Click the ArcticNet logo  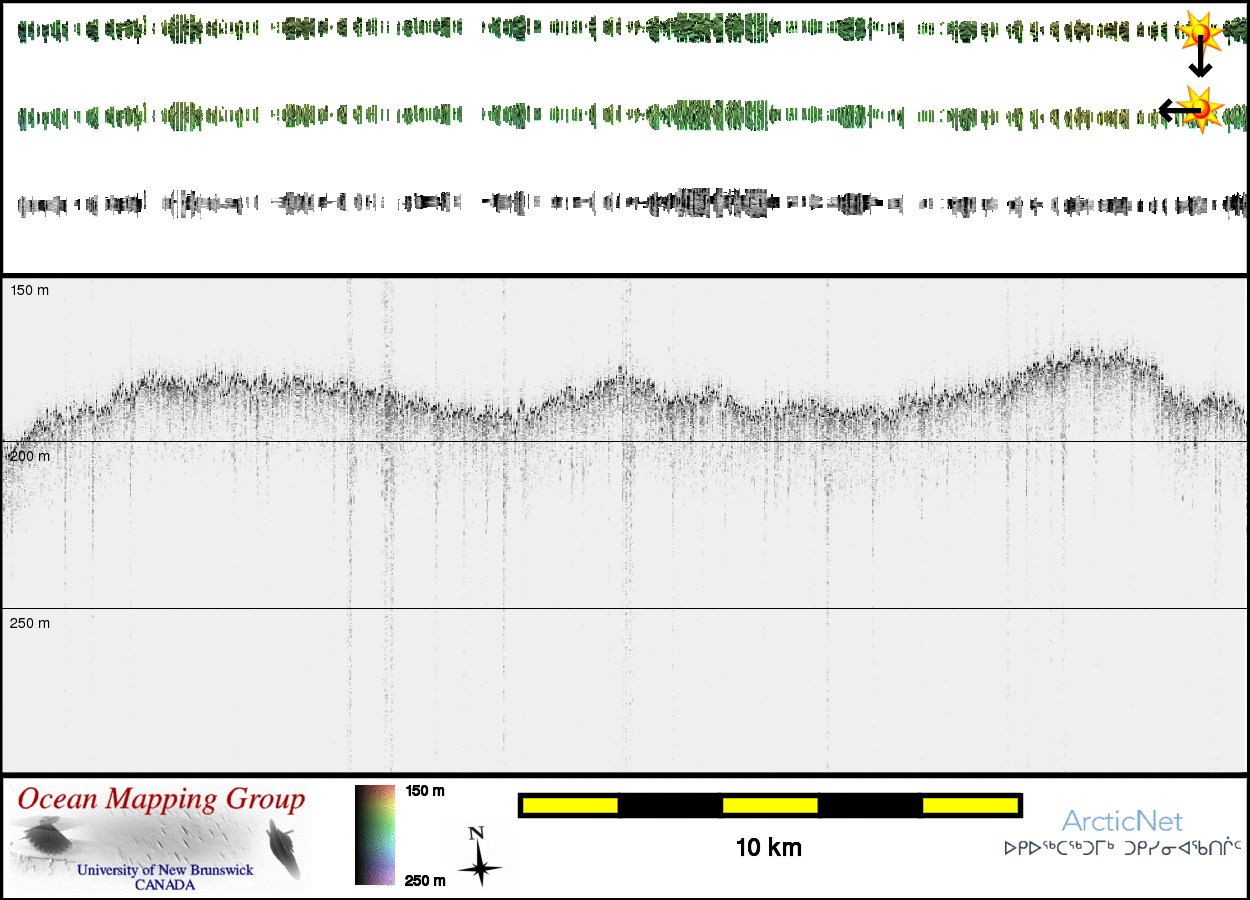[x=1122, y=822]
